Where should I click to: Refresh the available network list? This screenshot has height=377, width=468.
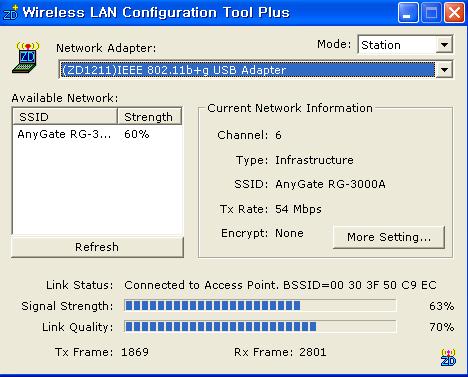coord(97,247)
